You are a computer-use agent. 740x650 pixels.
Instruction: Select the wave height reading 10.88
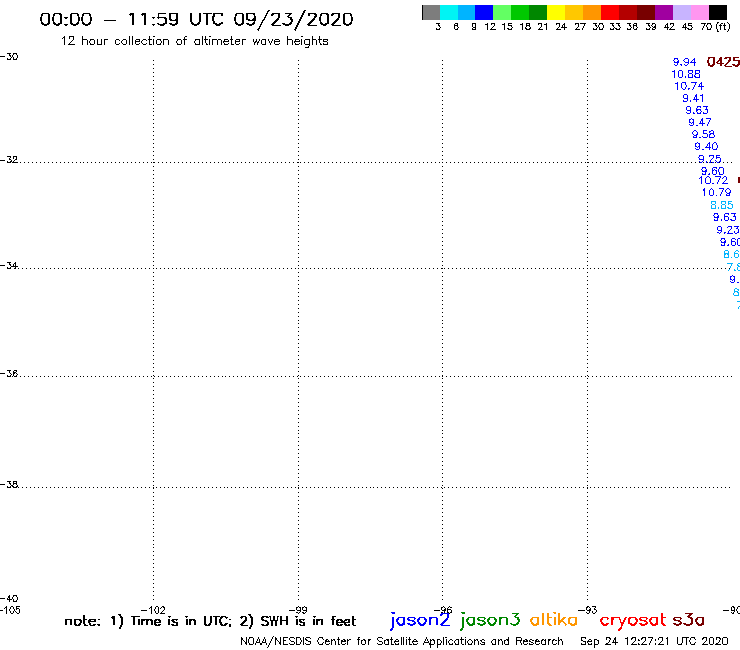[686, 74]
